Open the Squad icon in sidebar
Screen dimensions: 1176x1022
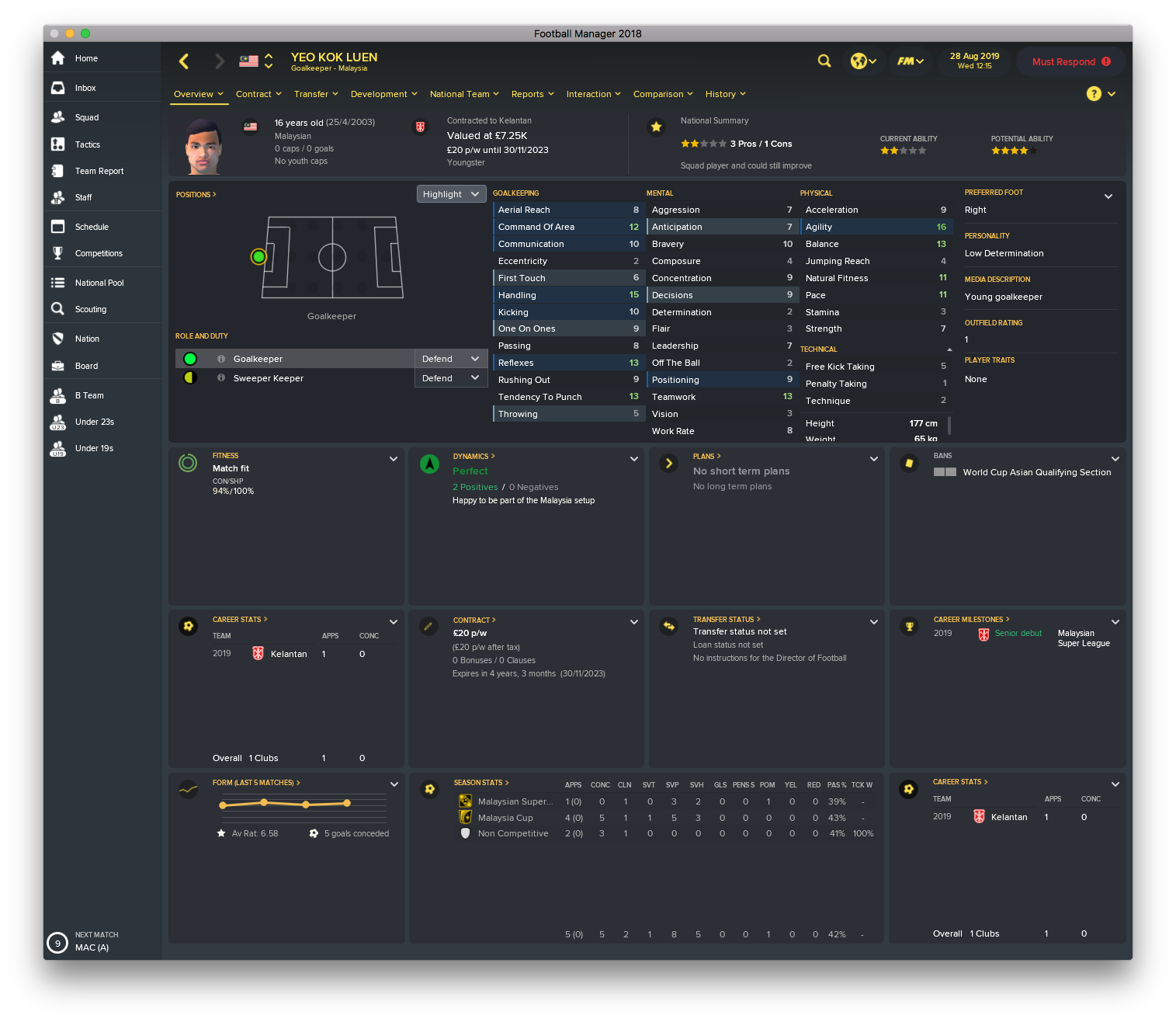coord(57,117)
